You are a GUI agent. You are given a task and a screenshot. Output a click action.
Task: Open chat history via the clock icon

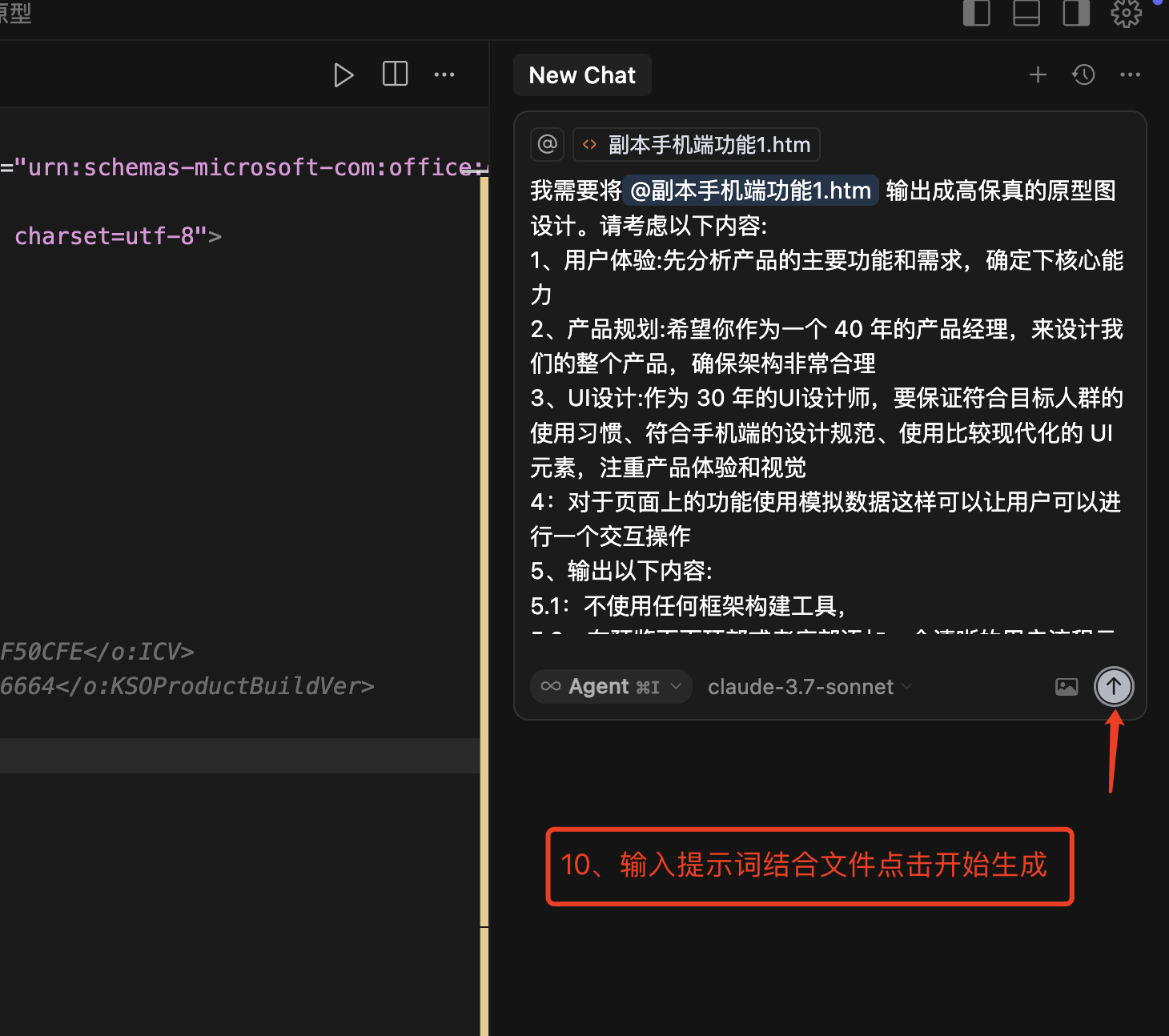(1083, 74)
